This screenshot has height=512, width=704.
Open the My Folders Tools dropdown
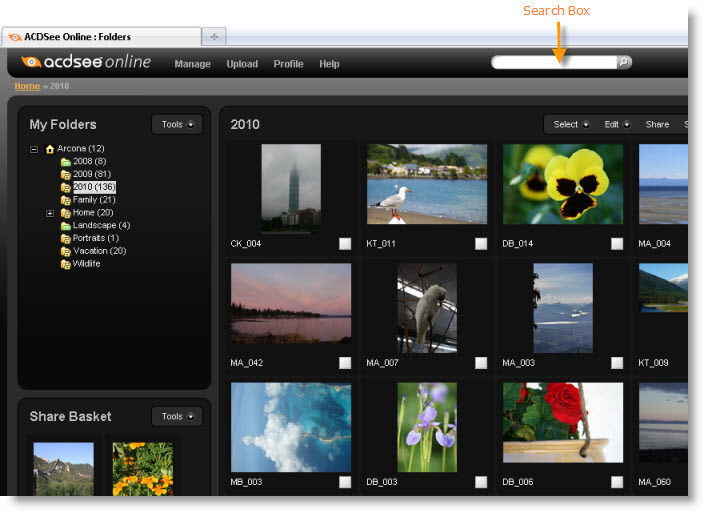(x=177, y=124)
